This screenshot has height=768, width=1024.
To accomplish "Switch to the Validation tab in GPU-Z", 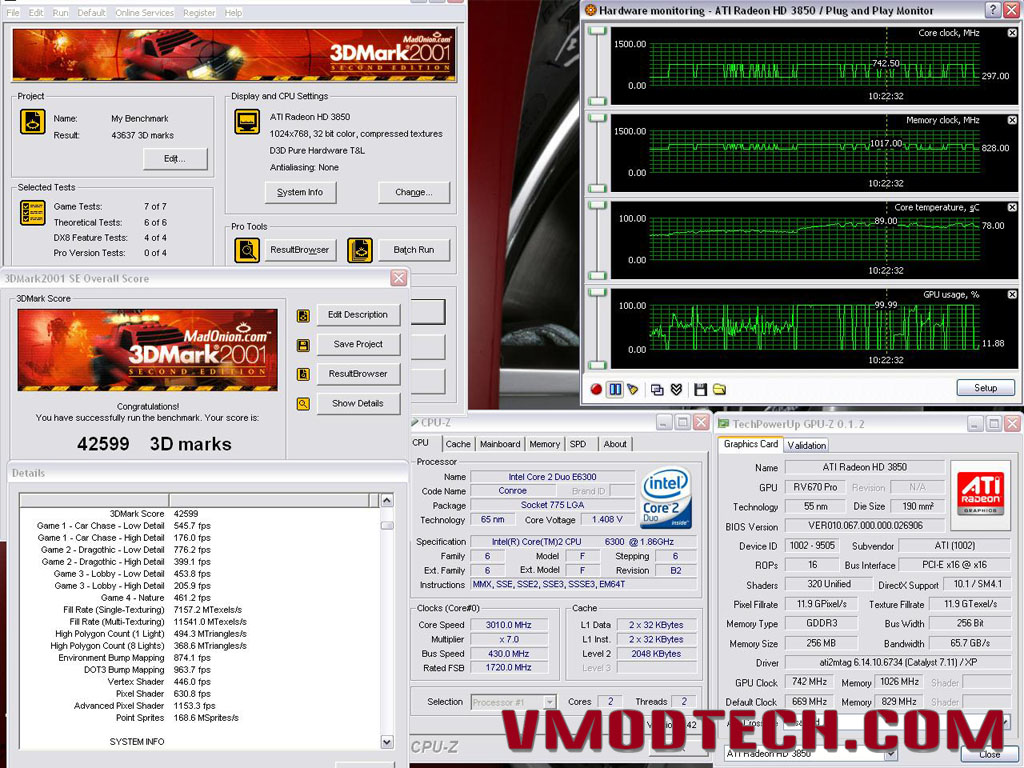I will [x=807, y=445].
